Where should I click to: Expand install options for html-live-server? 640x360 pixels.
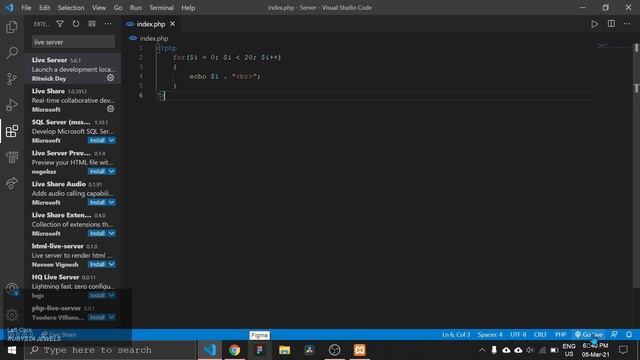tap(112, 264)
